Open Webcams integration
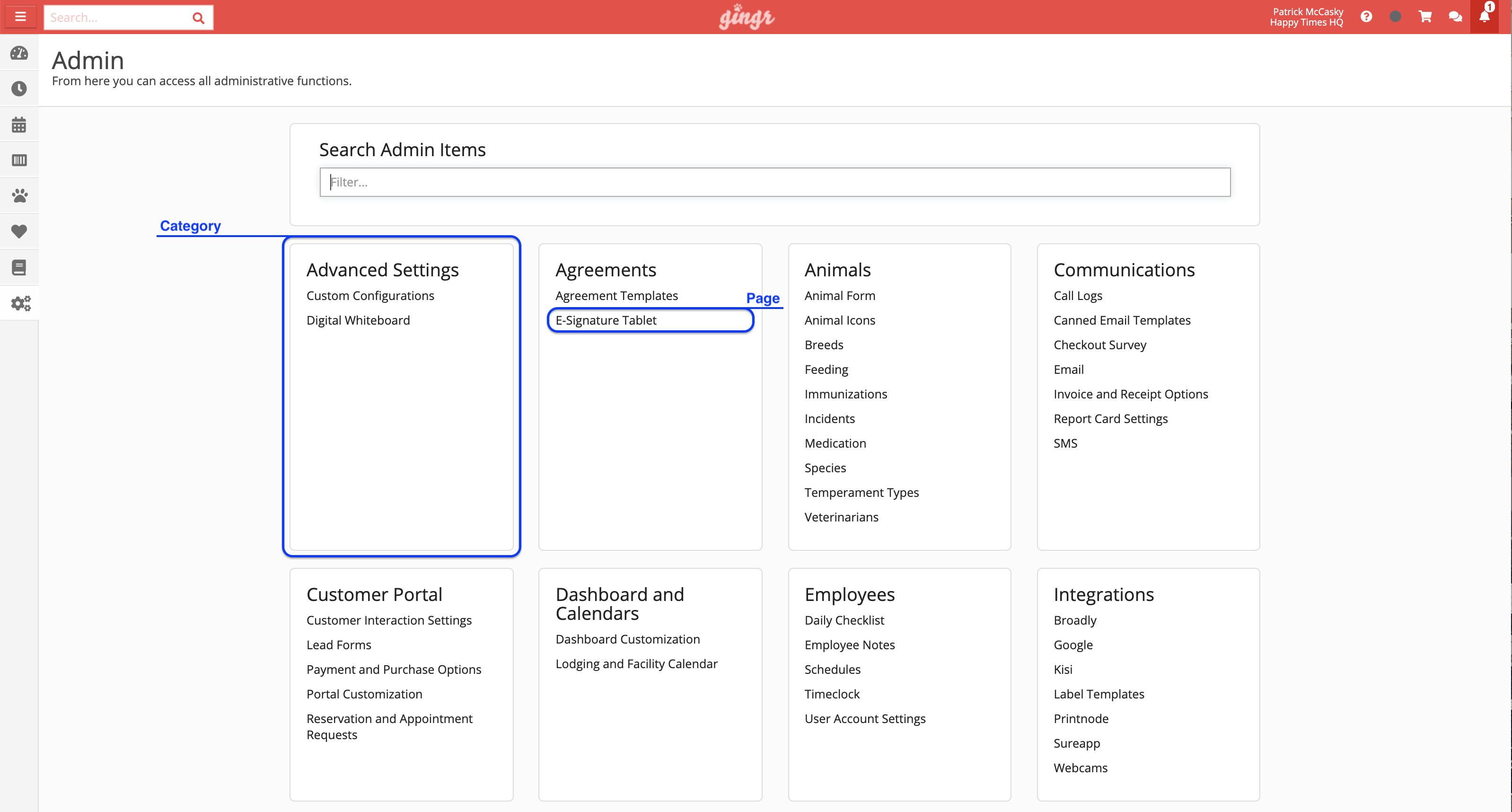Screen dimensions: 1512x812 click(x=1081, y=768)
